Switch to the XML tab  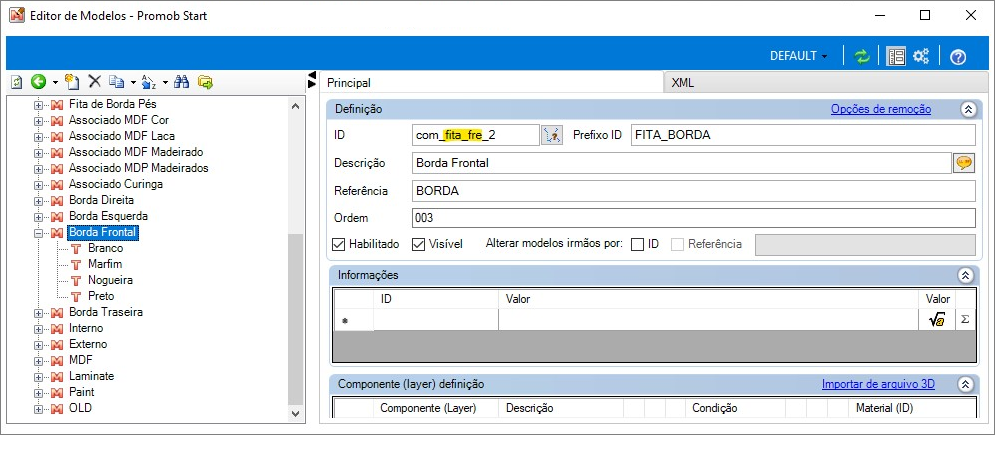coord(683,83)
